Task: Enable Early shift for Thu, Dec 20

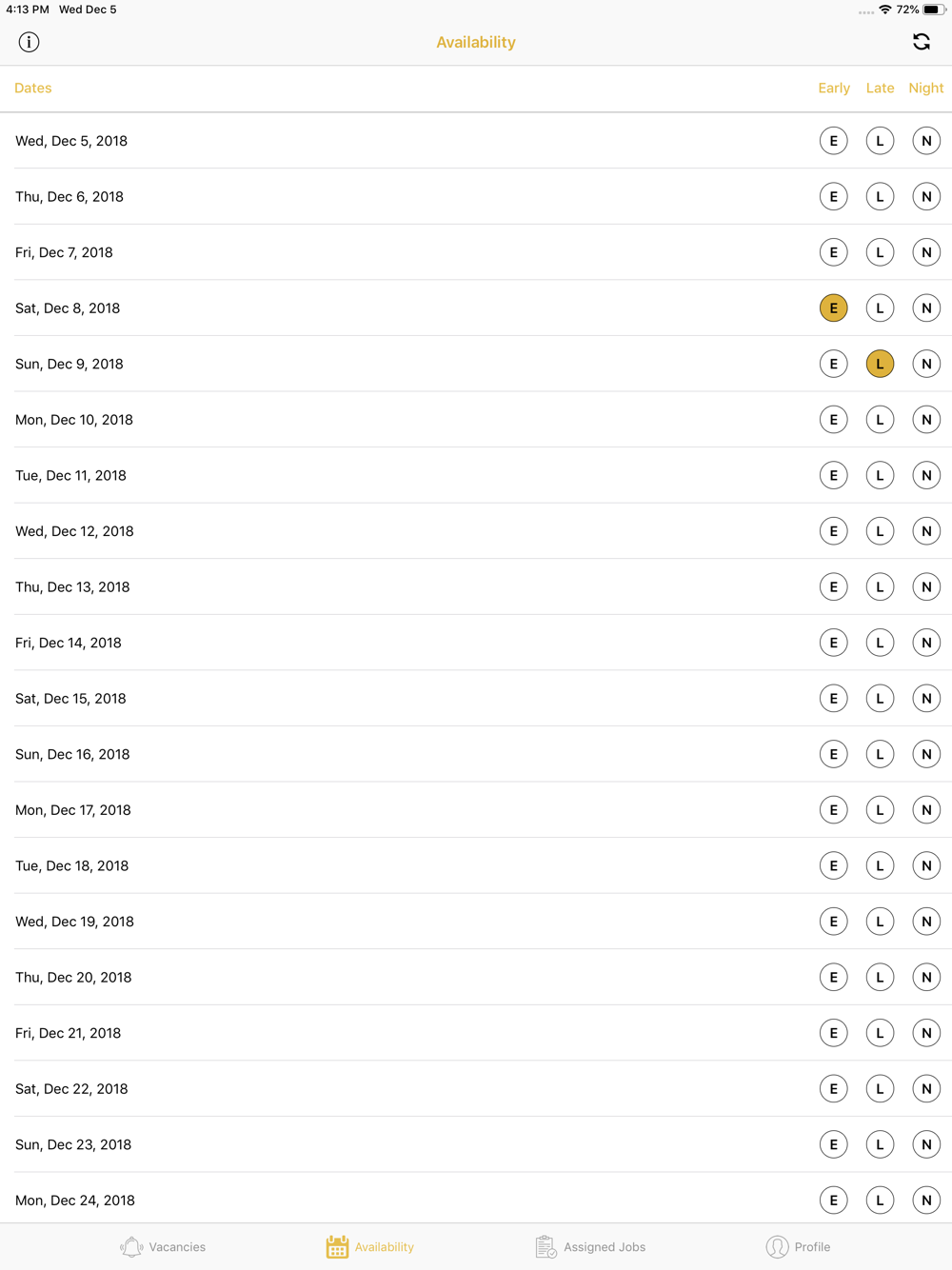Action: [833, 978]
